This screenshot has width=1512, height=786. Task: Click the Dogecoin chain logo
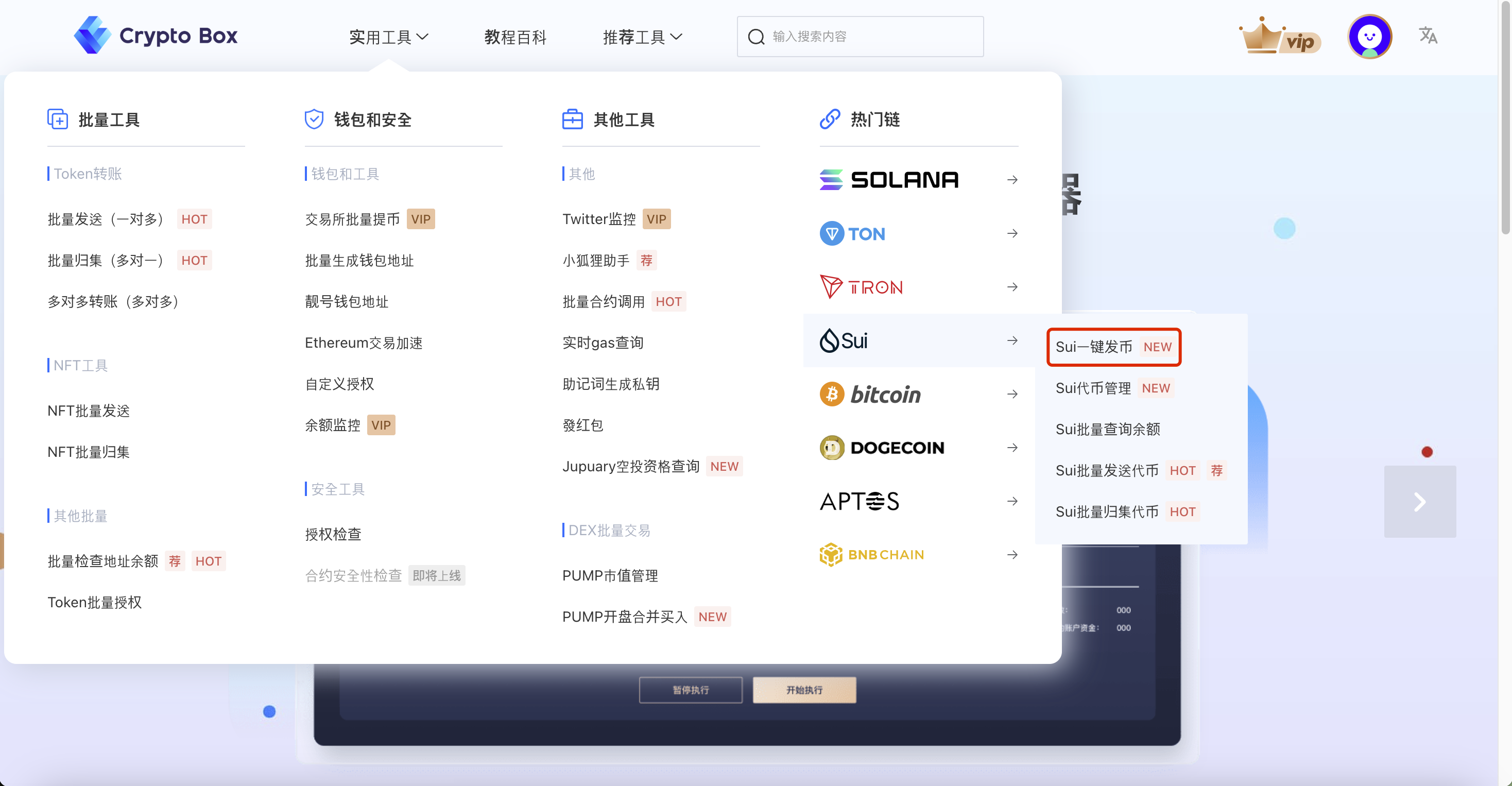(882, 448)
